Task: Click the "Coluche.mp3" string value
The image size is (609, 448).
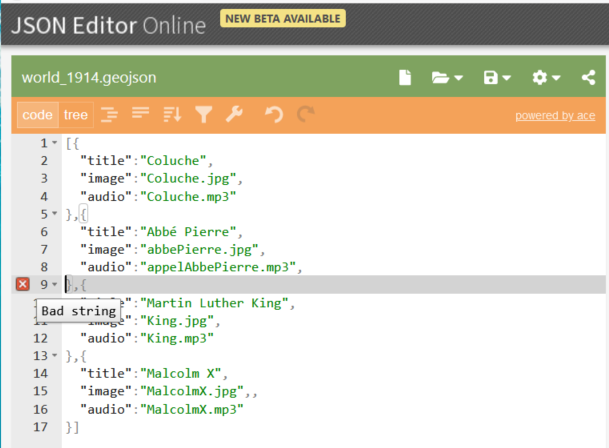Action: click(188, 197)
